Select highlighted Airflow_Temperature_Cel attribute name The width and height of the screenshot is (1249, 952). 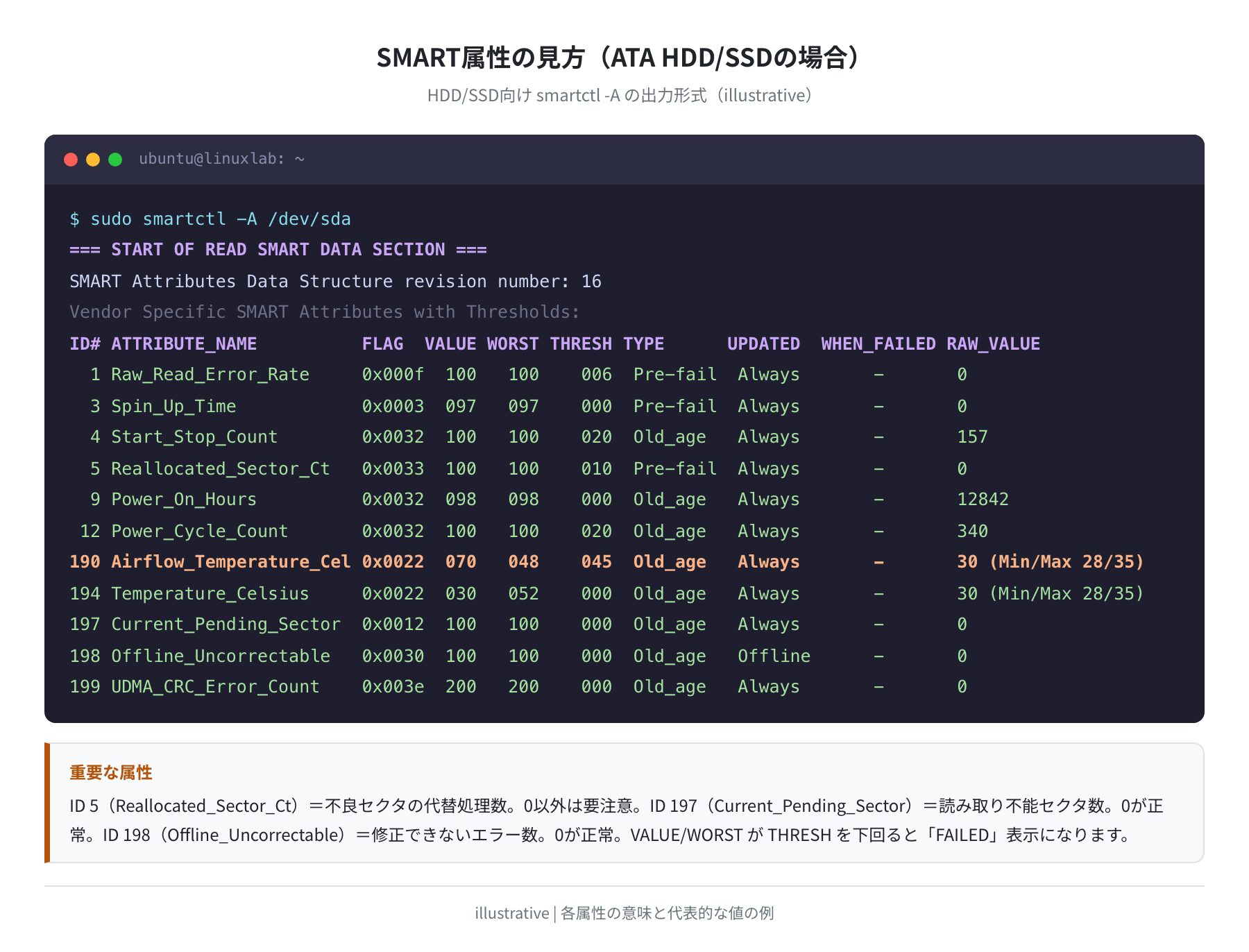click(231, 562)
